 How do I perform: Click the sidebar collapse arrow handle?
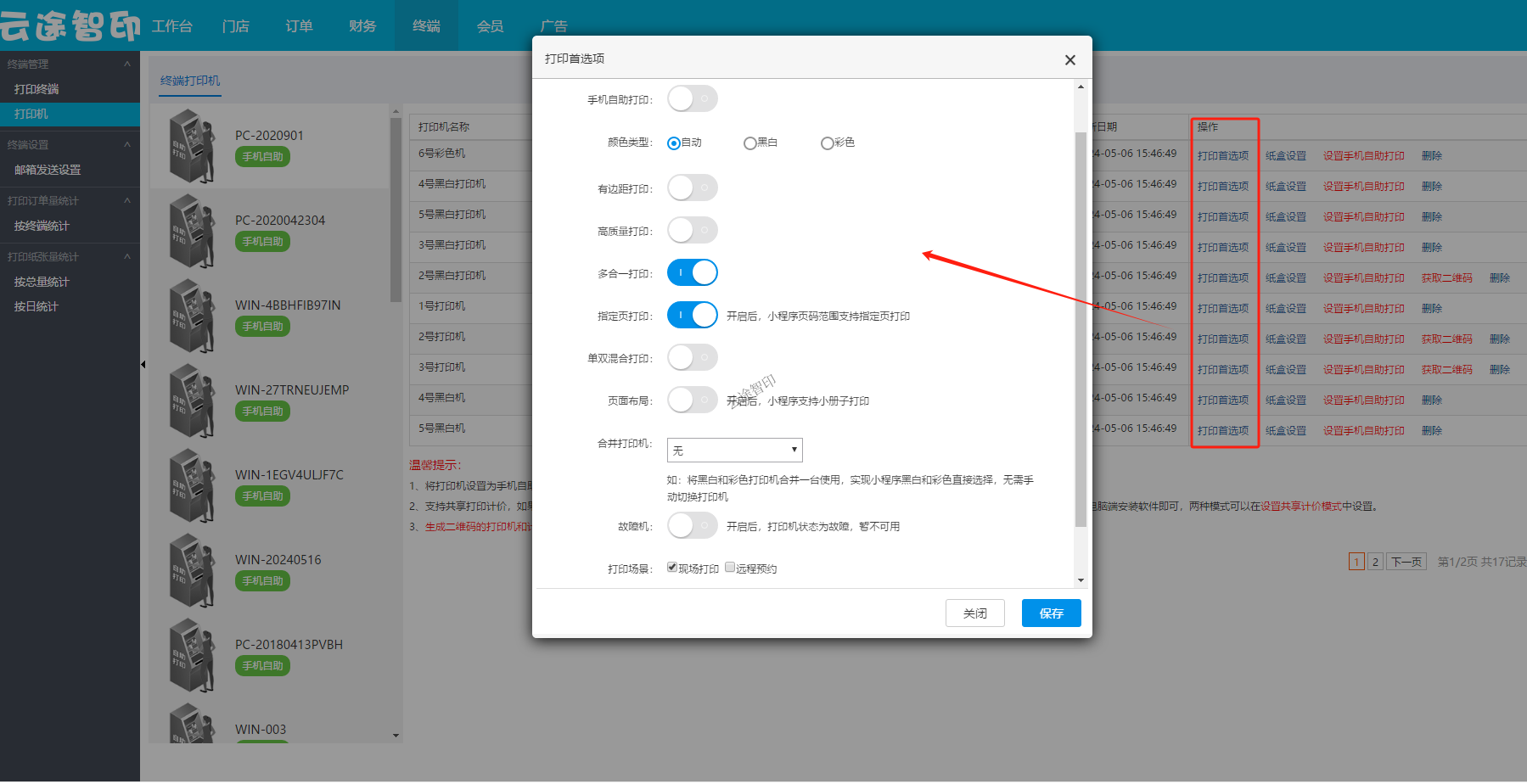pos(143,365)
